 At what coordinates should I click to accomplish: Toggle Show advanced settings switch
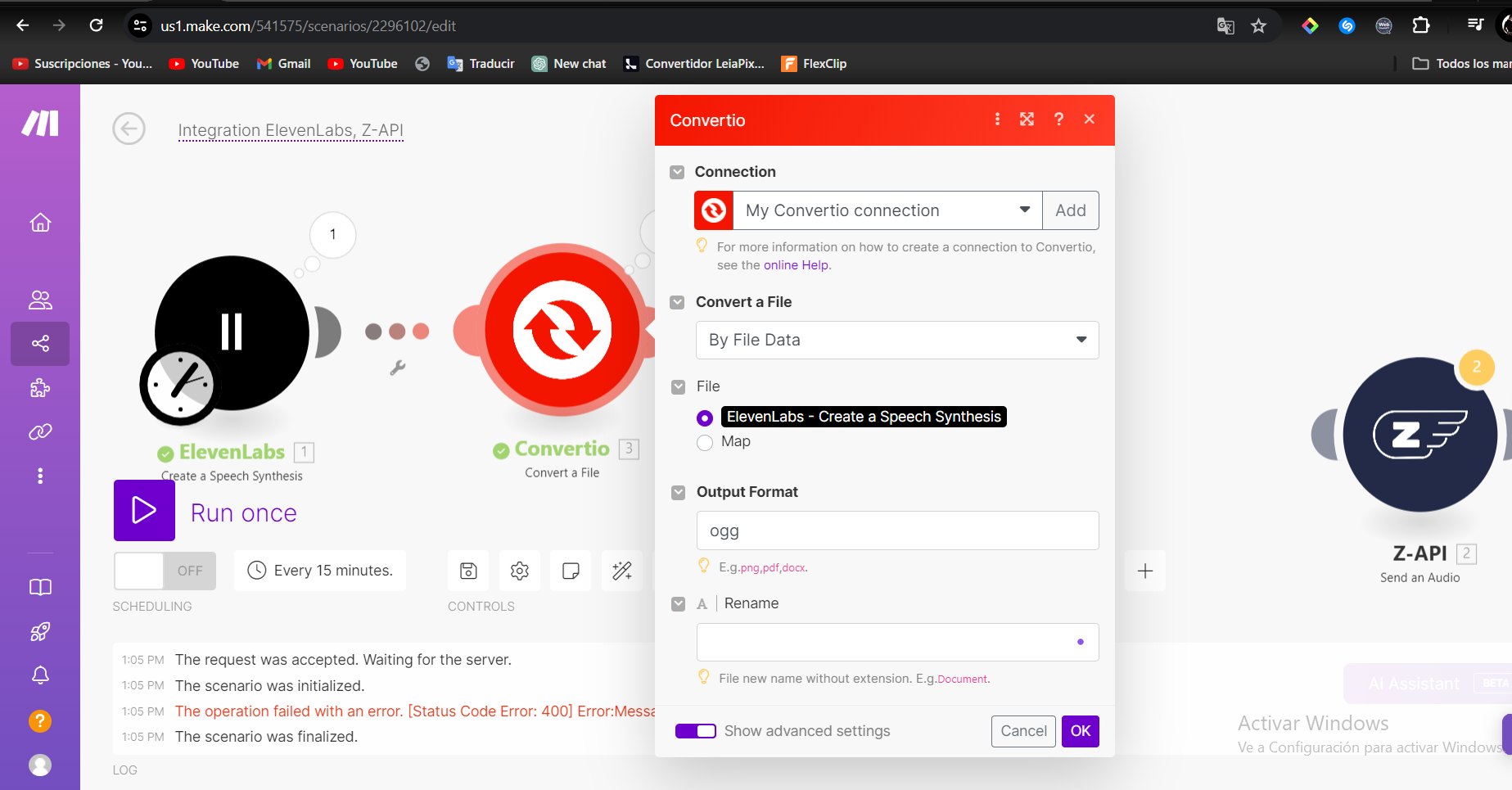coord(696,731)
